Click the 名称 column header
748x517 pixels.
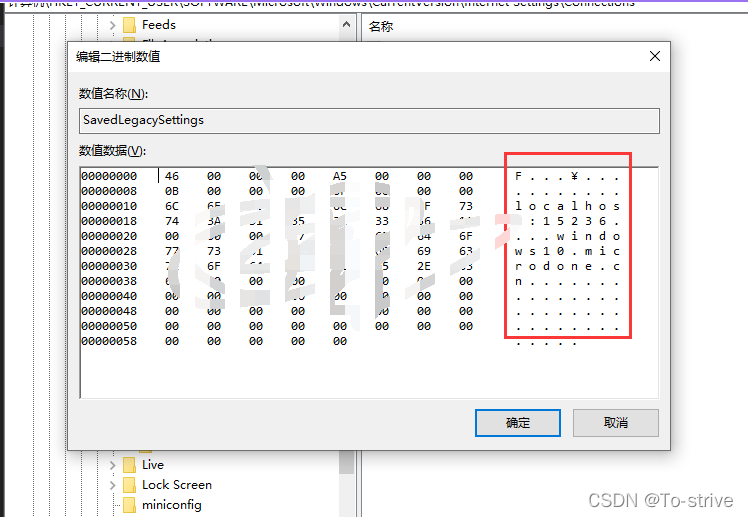(x=381, y=26)
